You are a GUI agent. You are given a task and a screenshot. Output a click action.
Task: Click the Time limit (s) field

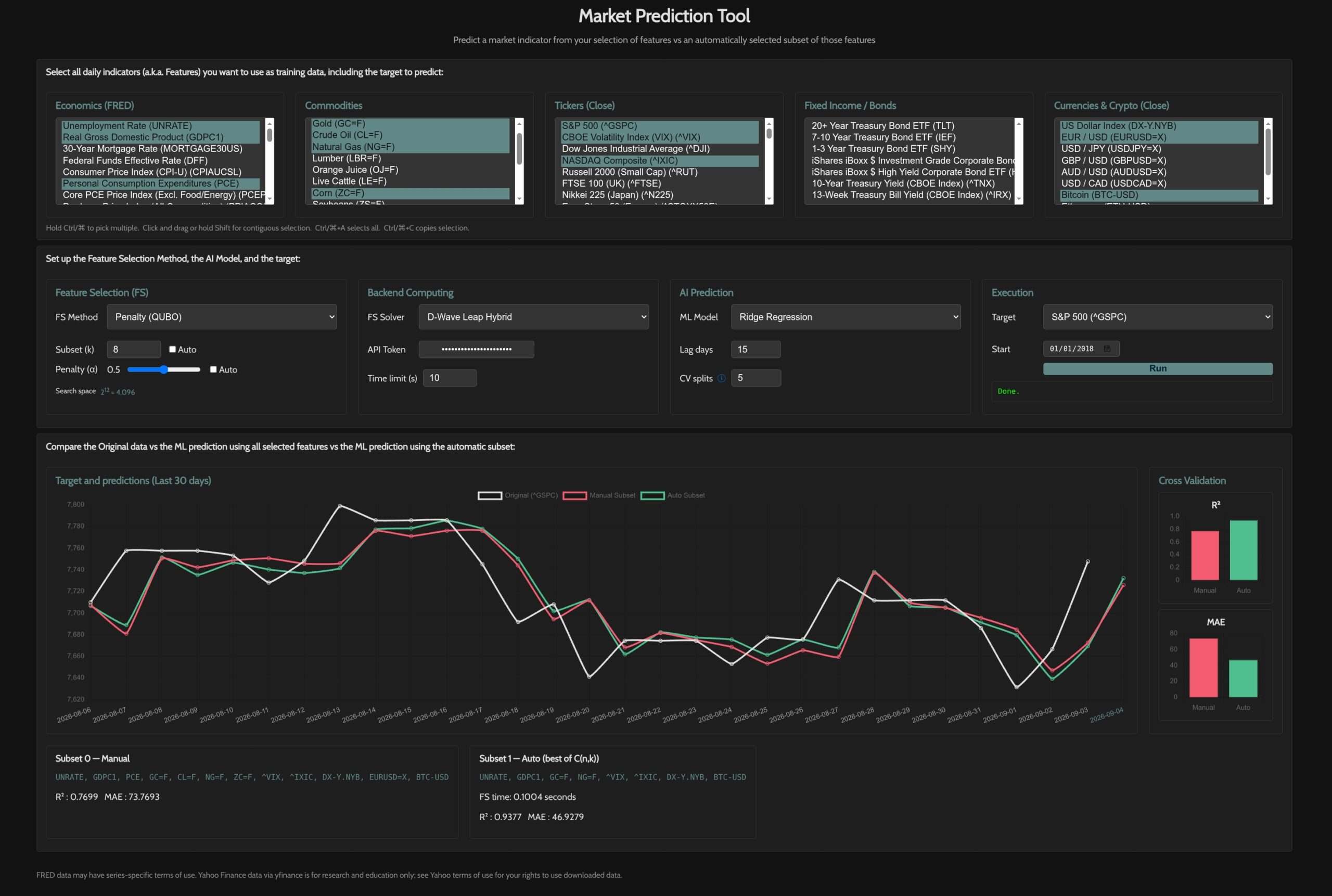coord(450,378)
